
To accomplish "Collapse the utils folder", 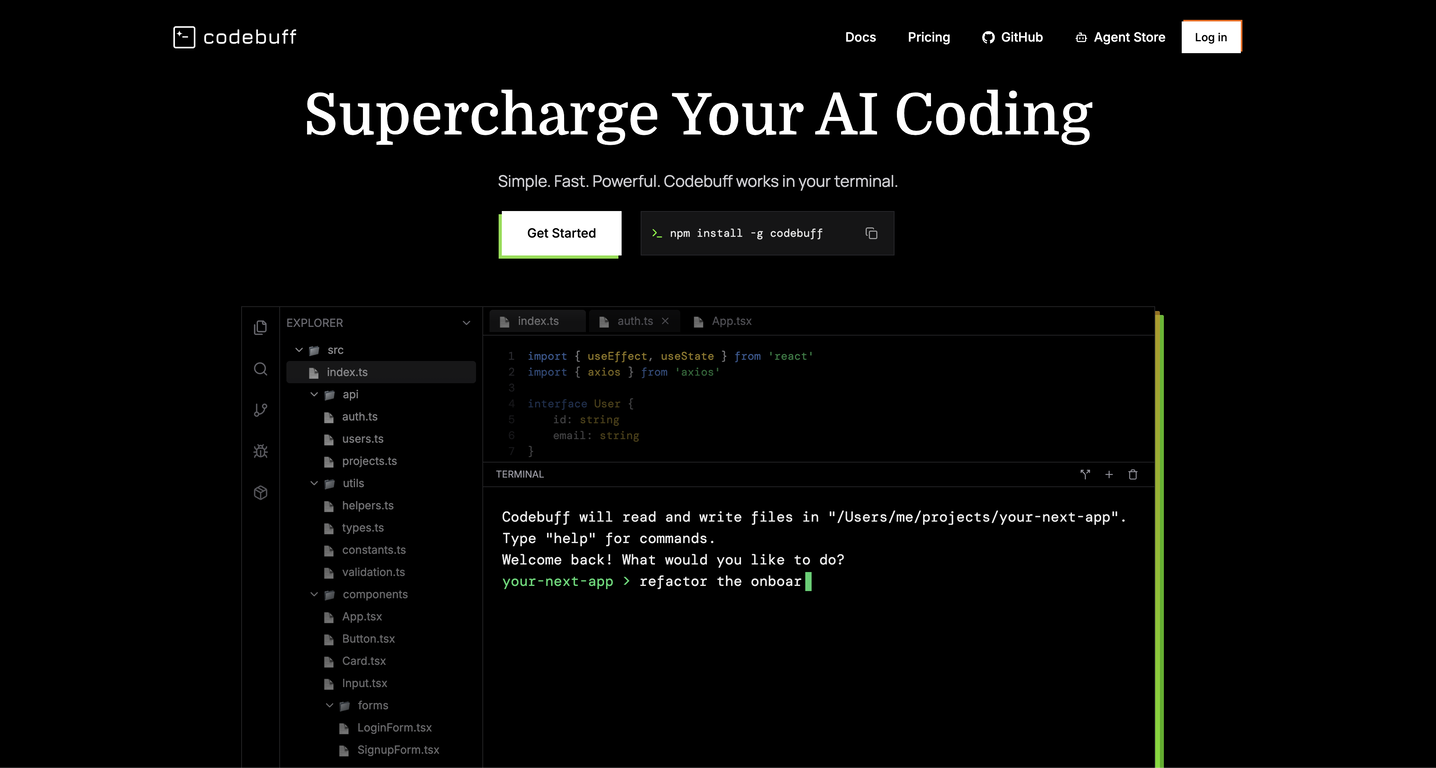I will 314,483.
